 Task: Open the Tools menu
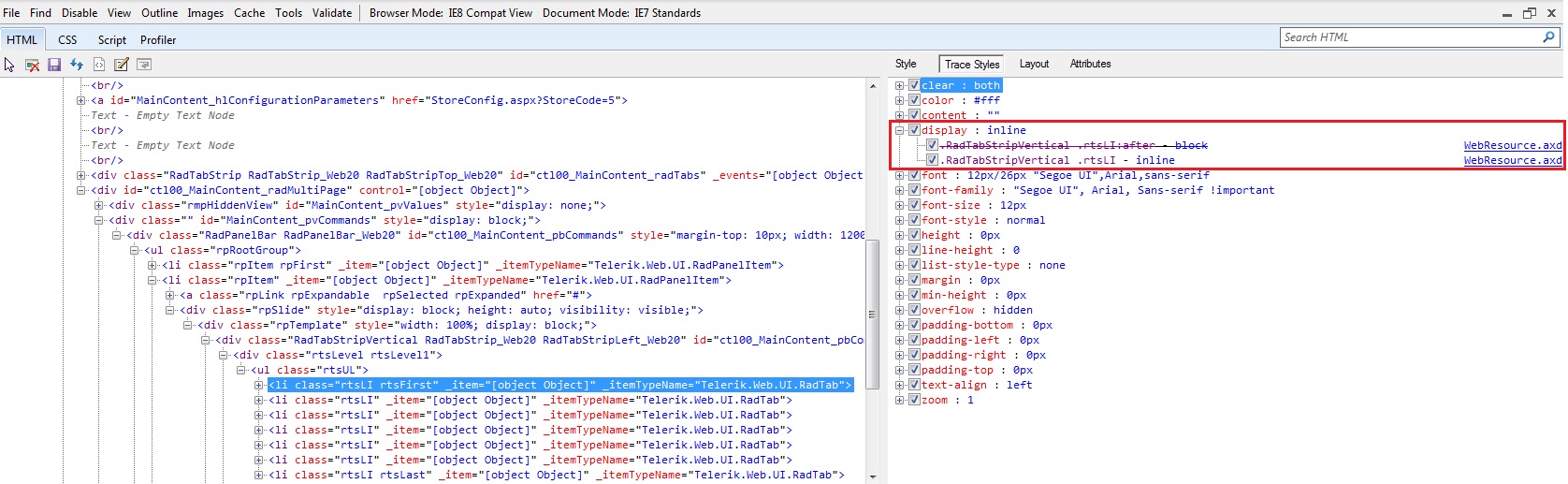coord(288,13)
